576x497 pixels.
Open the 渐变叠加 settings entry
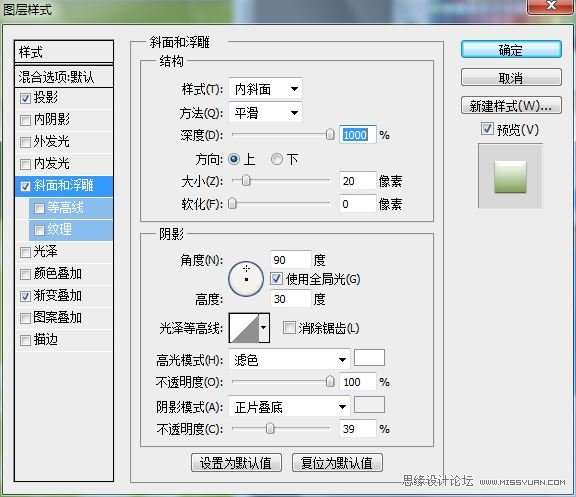click(x=57, y=295)
